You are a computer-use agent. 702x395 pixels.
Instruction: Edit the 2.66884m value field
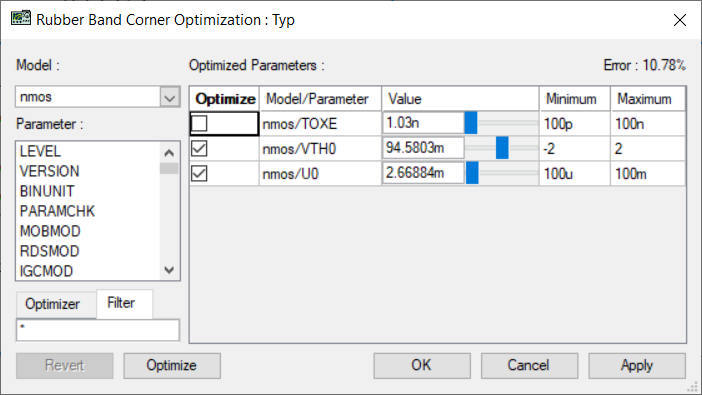(423, 173)
